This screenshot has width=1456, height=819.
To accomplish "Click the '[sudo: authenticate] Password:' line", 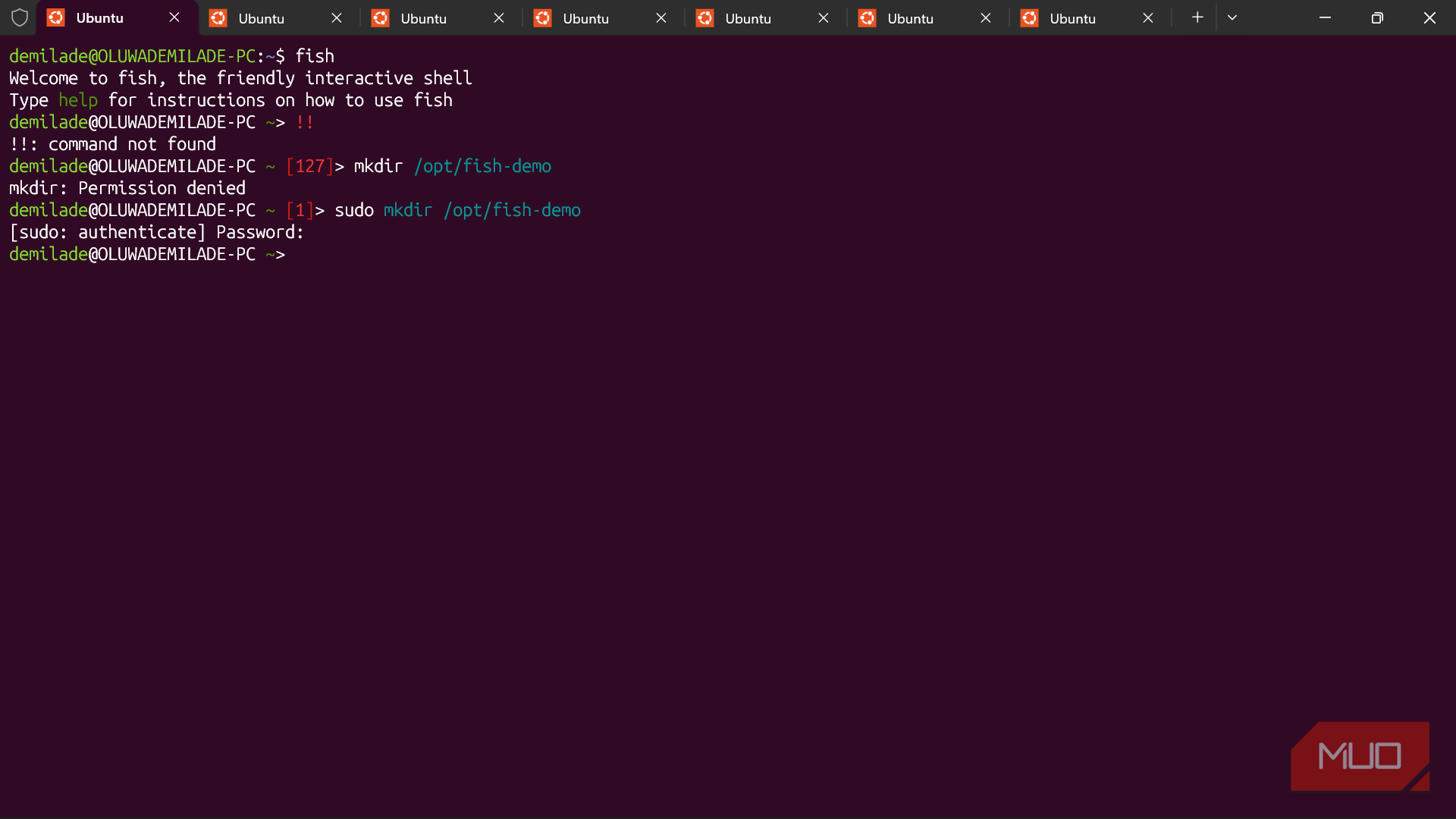I will (x=157, y=232).
